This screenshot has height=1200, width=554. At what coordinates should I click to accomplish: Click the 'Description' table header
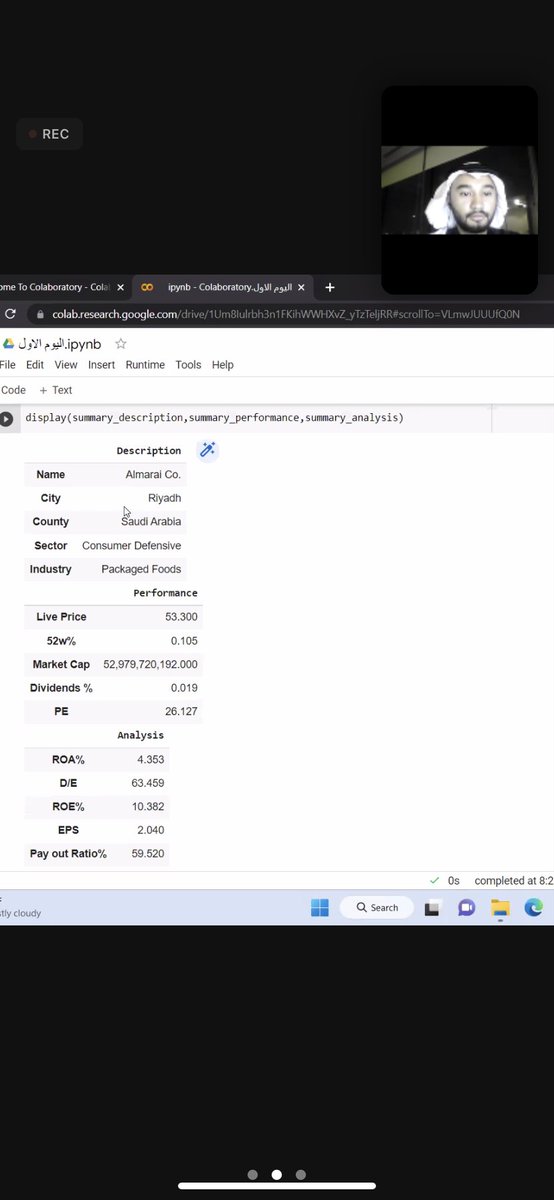click(x=149, y=451)
